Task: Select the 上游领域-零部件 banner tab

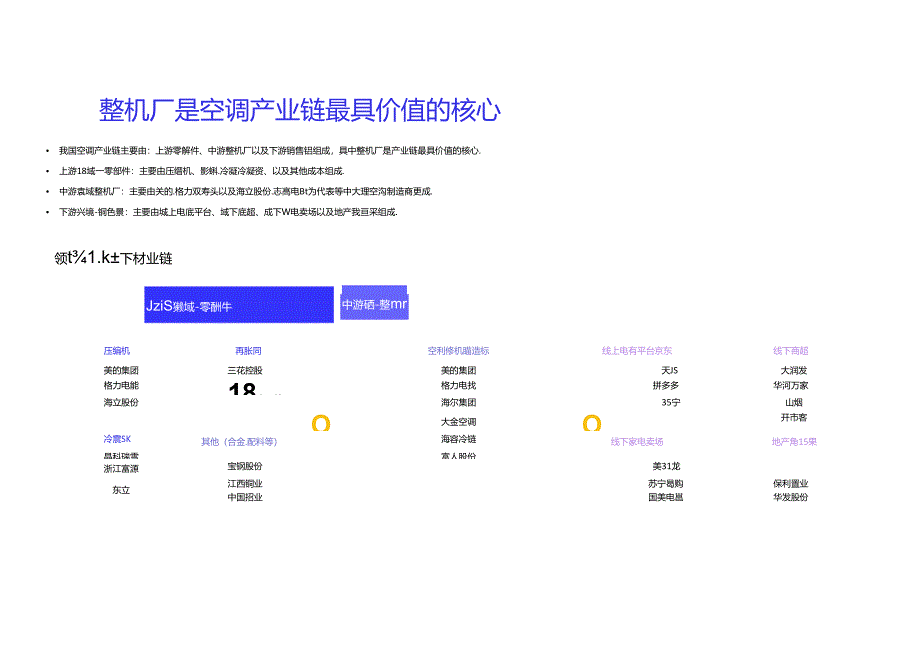Action: point(238,305)
